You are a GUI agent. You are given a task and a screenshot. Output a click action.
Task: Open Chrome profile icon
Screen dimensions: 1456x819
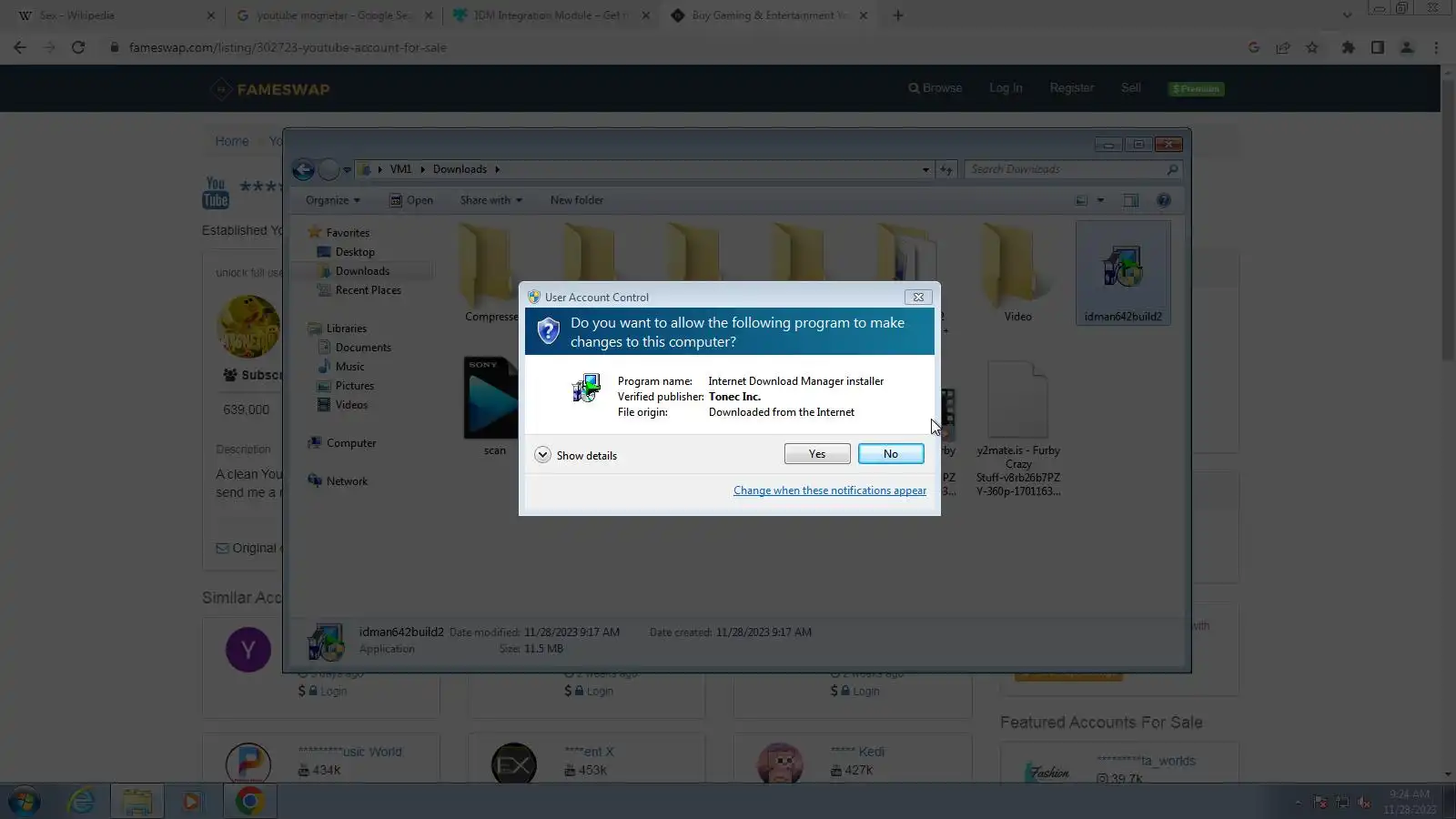(1407, 47)
